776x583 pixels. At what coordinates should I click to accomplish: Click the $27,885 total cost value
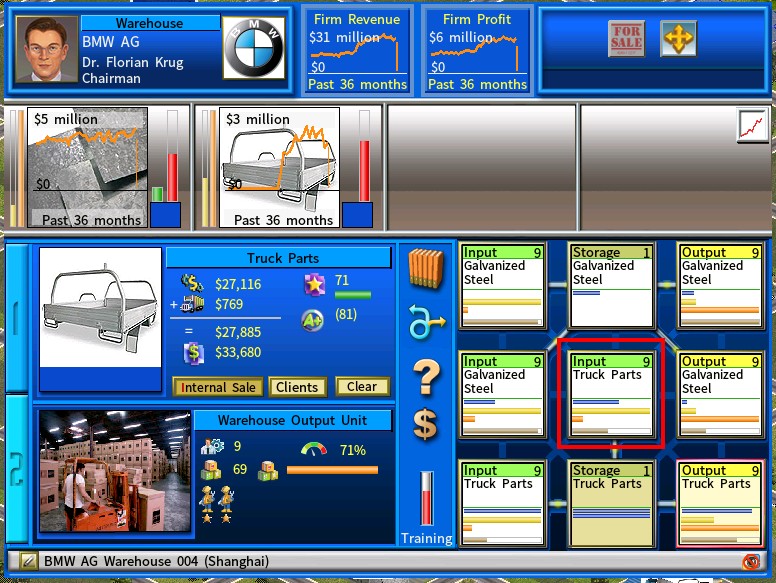coord(238,332)
